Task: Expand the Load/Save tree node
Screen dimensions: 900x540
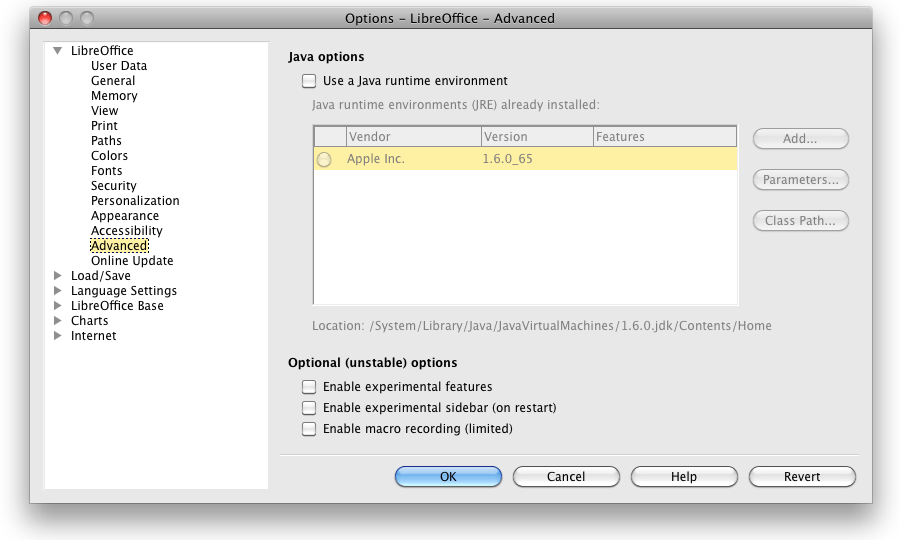Action: pos(57,275)
